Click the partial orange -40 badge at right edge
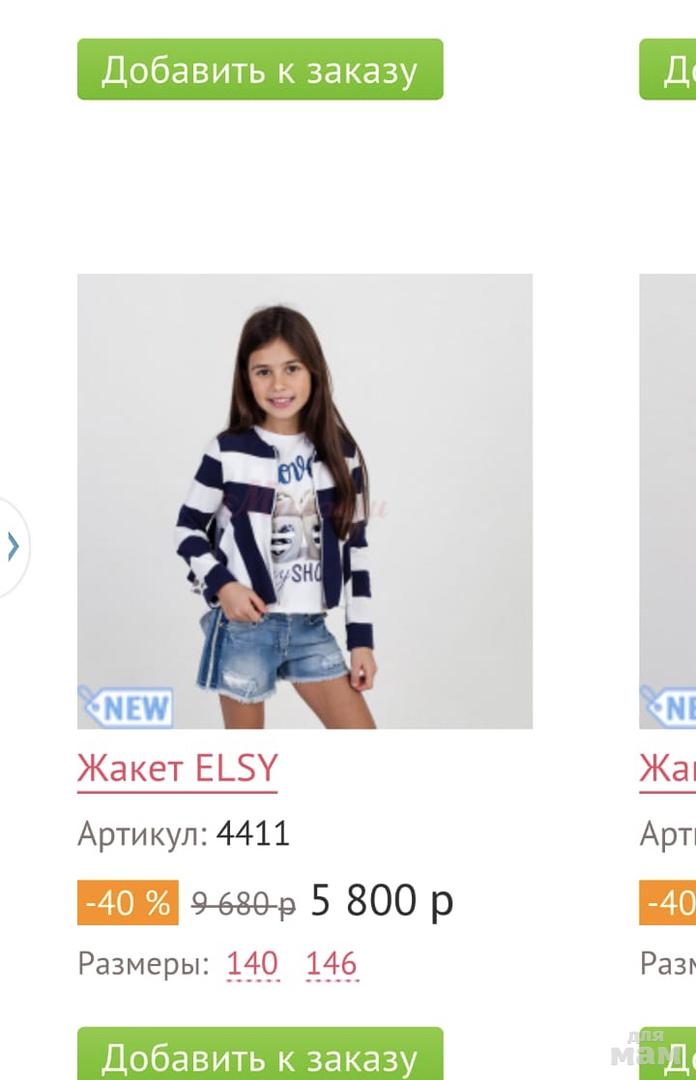 pyautogui.click(x=668, y=902)
